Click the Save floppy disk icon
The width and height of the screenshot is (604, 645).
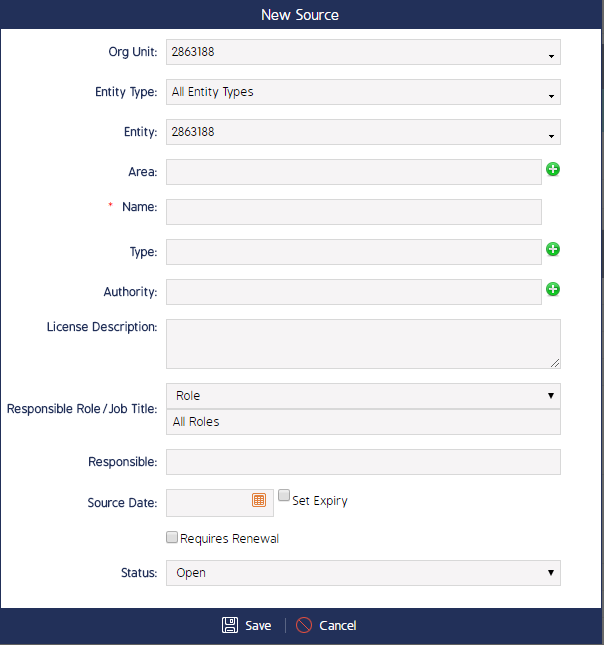(x=230, y=625)
